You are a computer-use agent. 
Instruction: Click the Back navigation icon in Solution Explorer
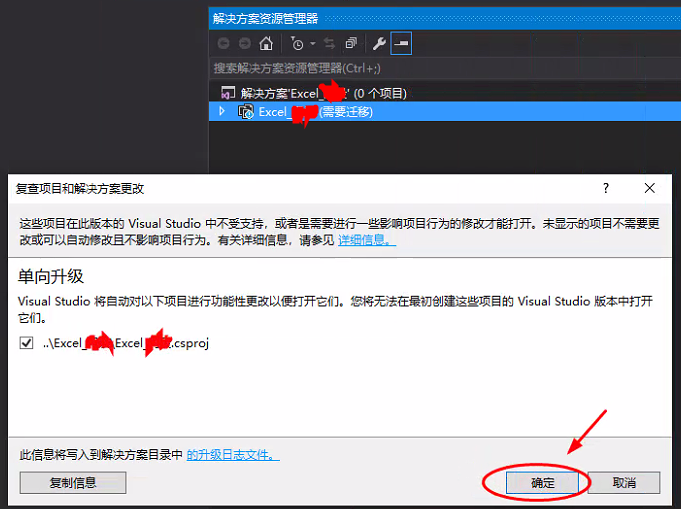(x=223, y=43)
